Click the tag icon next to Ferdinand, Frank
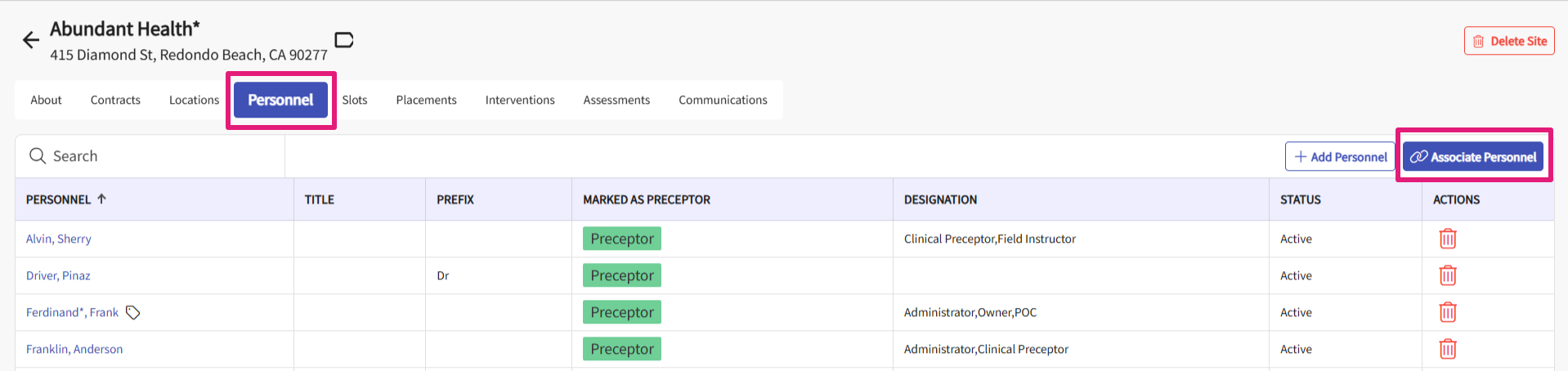 tap(133, 312)
